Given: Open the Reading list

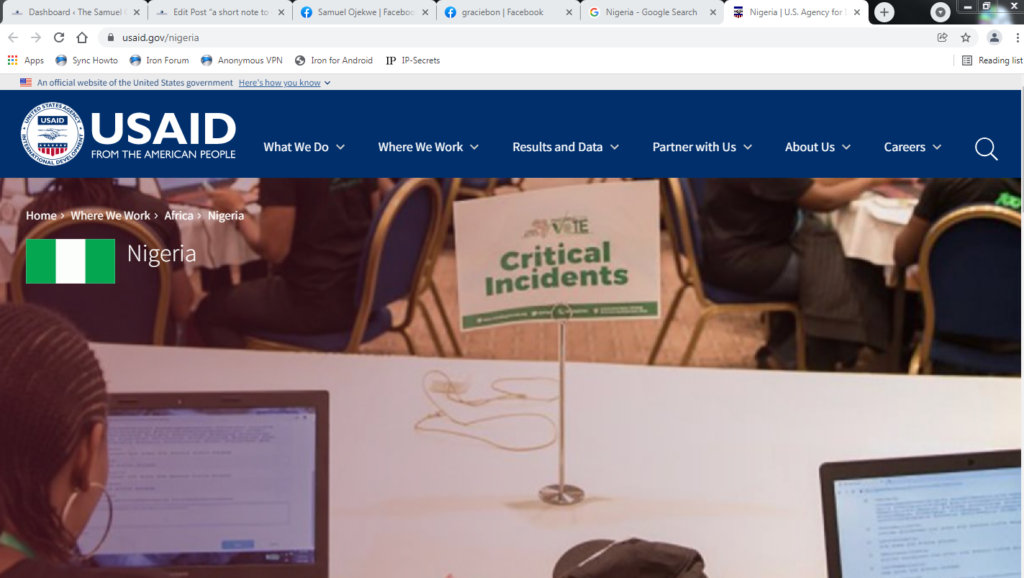Looking at the screenshot, I should [x=991, y=60].
